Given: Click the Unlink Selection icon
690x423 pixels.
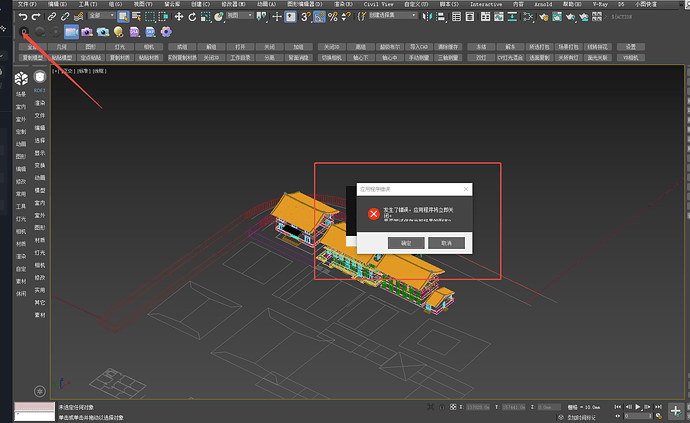Looking at the screenshot, I should point(65,17).
